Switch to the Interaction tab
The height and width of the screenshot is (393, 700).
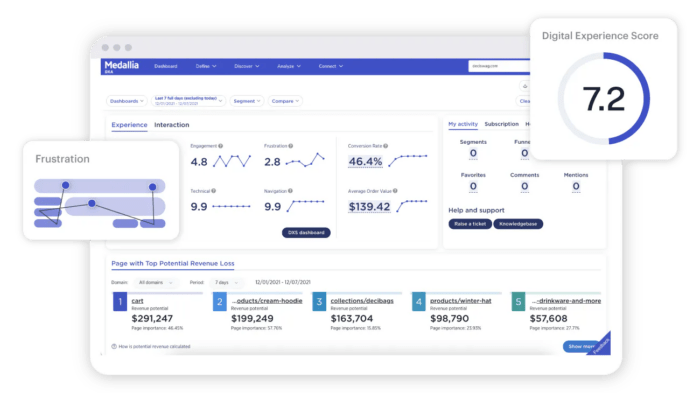tap(171, 125)
